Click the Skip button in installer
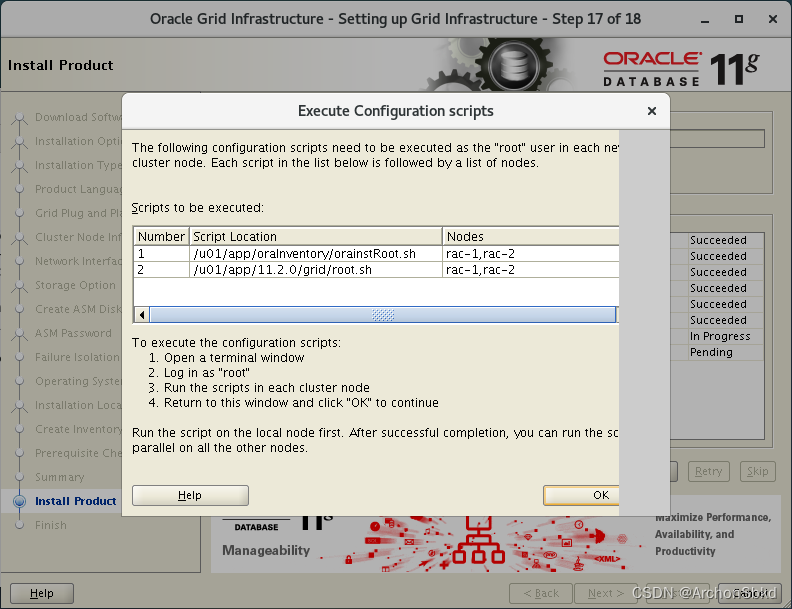The height and width of the screenshot is (609, 792). point(757,472)
